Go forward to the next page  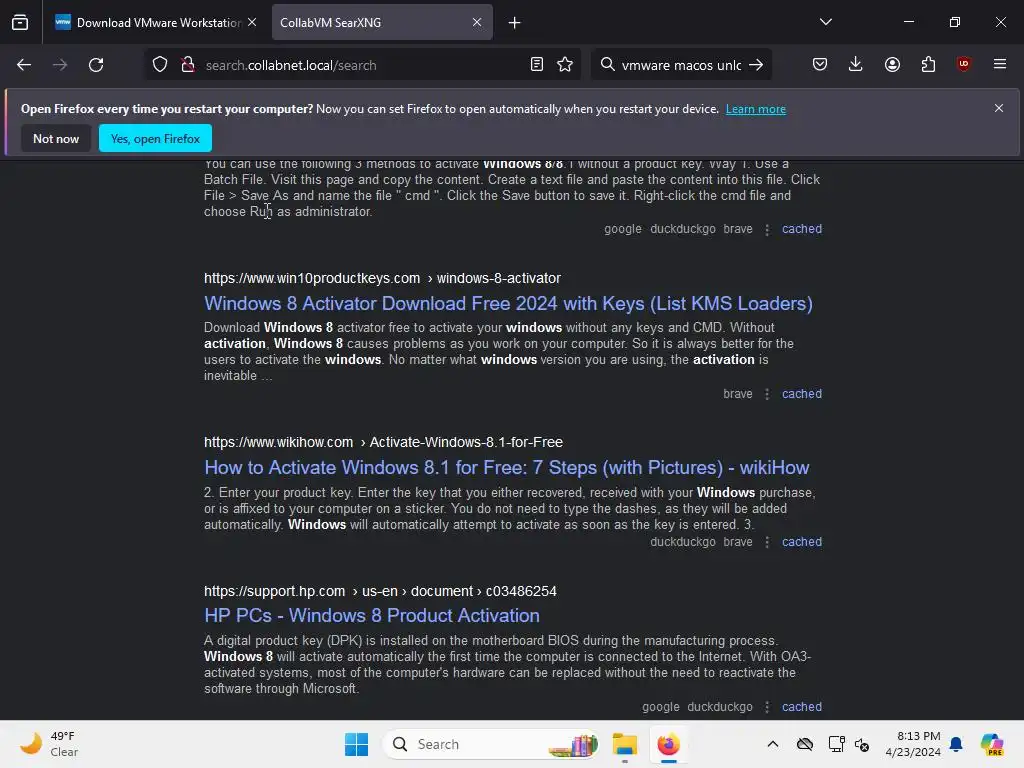60,65
